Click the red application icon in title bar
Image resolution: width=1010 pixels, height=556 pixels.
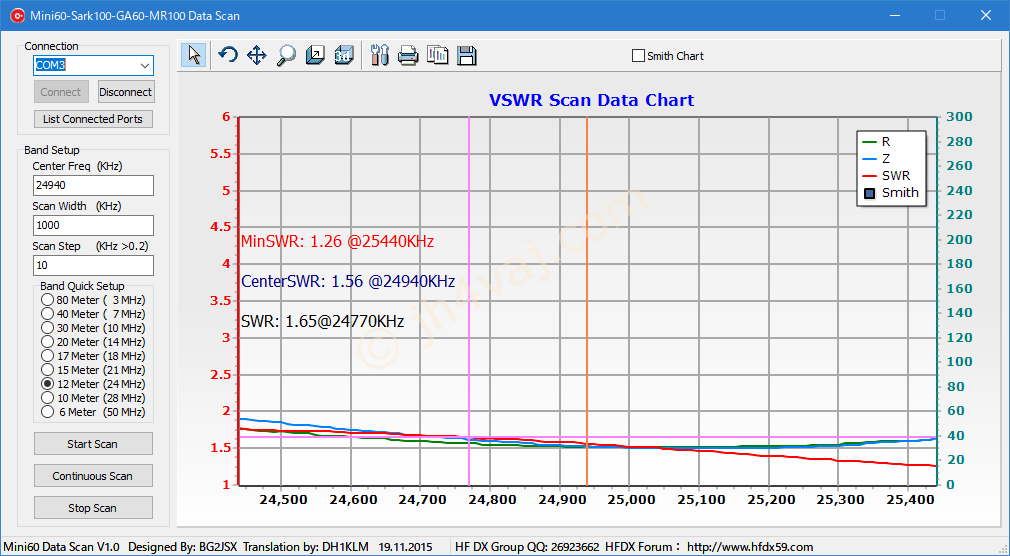(17, 15)
